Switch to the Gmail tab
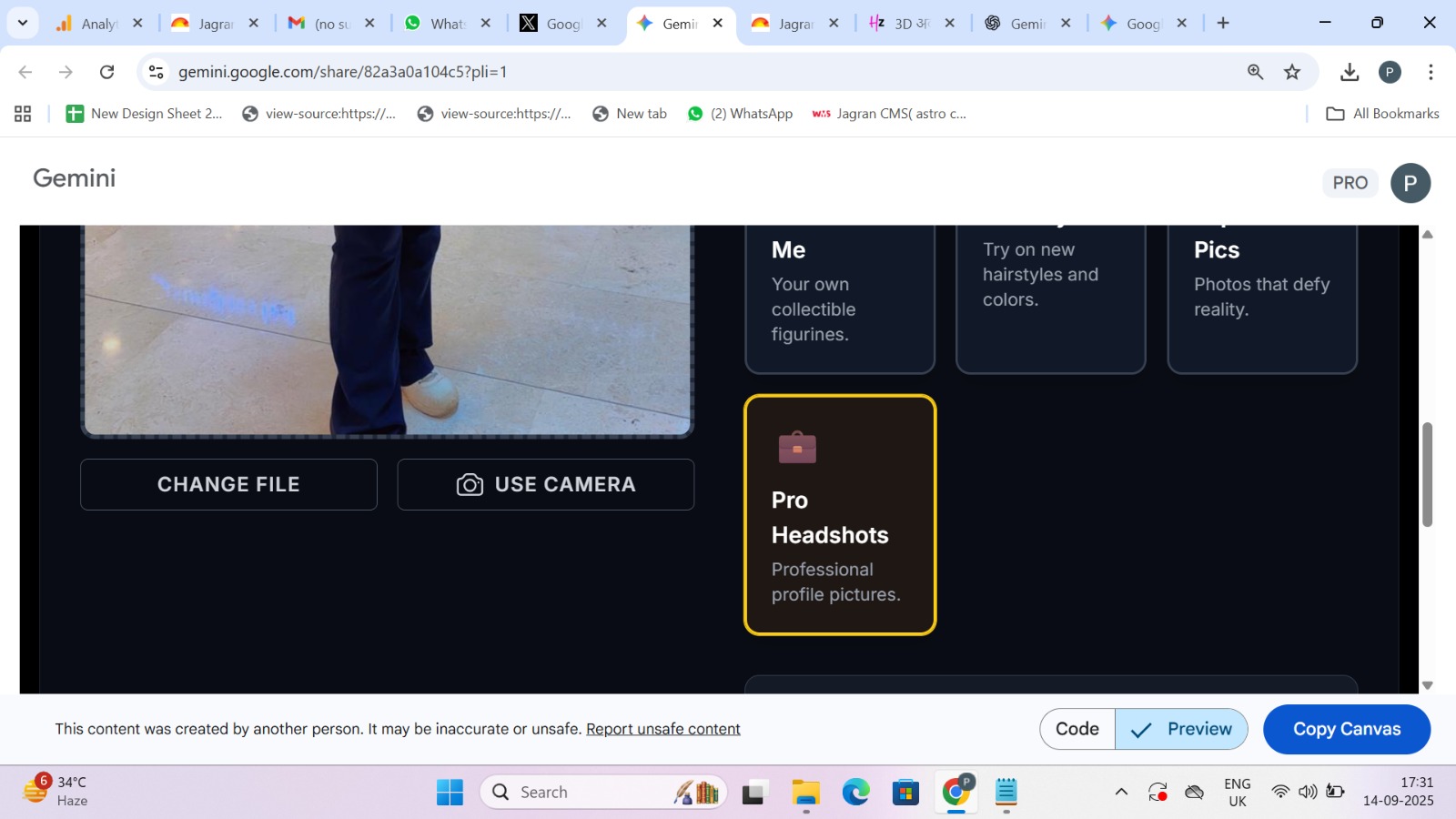 pos(323,24)
